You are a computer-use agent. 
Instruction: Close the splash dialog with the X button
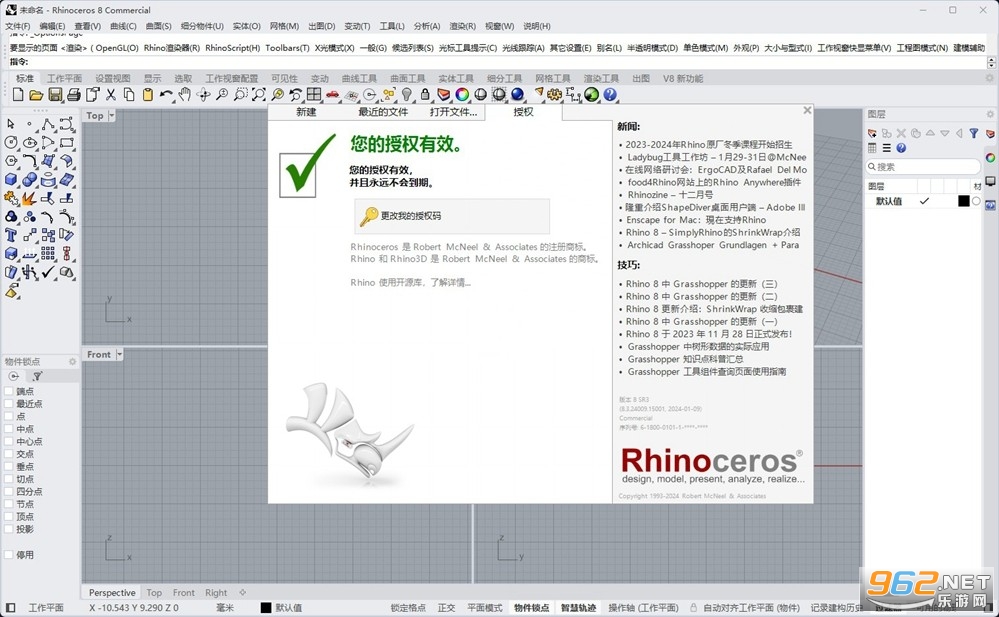807,110
